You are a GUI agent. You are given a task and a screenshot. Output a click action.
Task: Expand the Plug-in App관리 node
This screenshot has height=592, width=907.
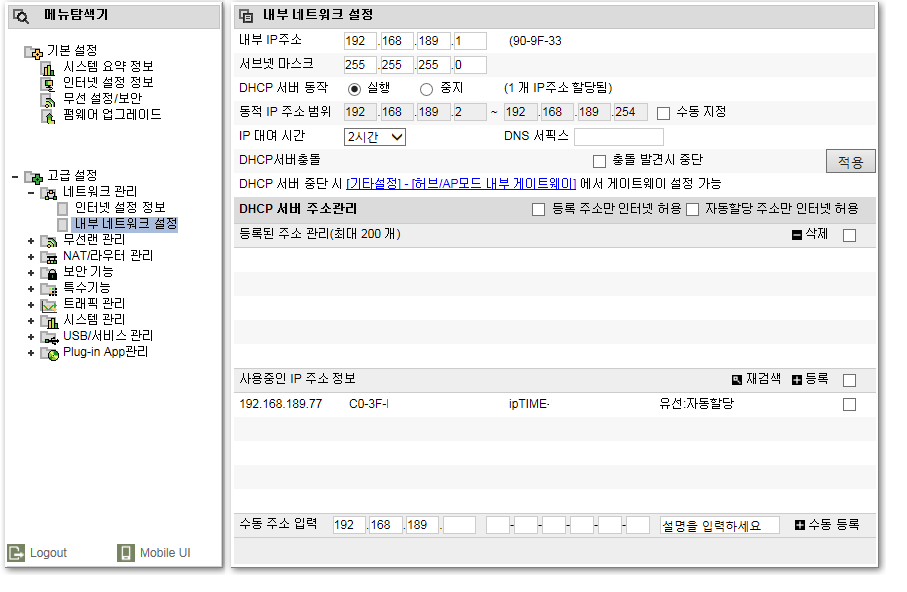tap(31, 354)
